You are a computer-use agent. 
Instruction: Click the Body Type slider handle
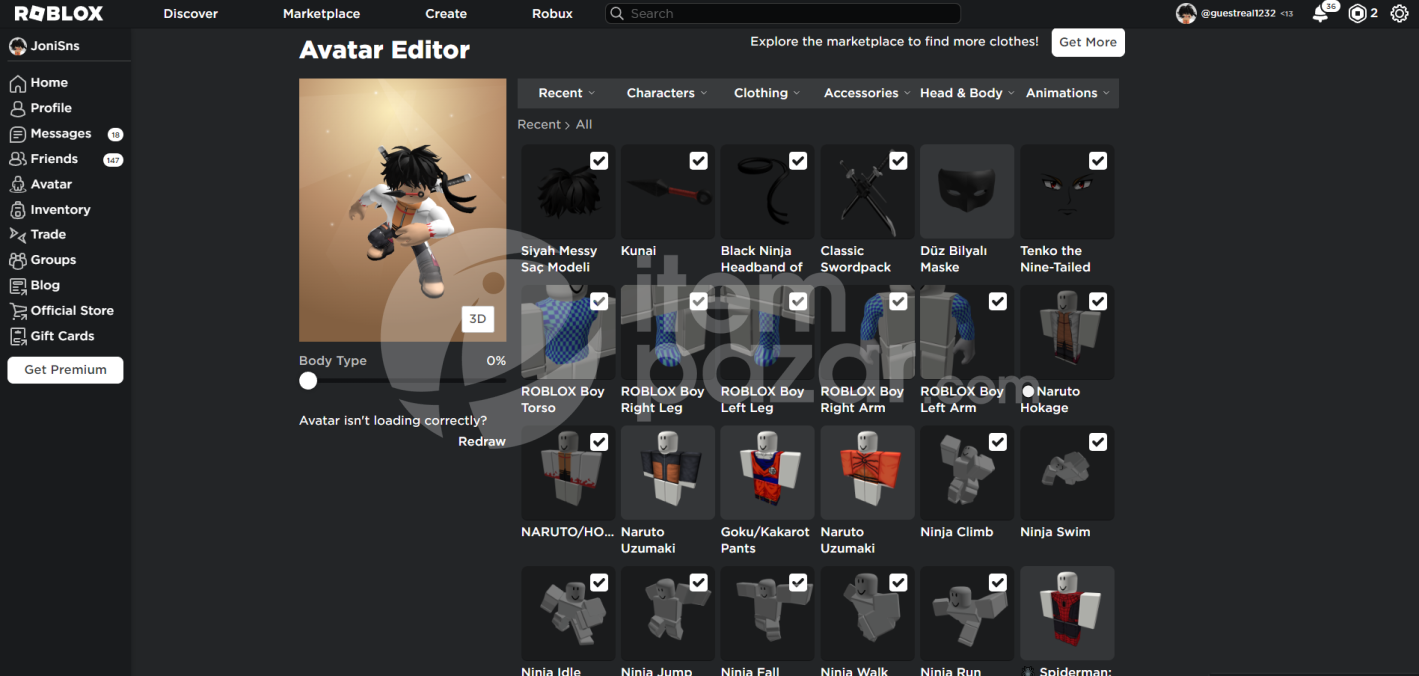308,381
